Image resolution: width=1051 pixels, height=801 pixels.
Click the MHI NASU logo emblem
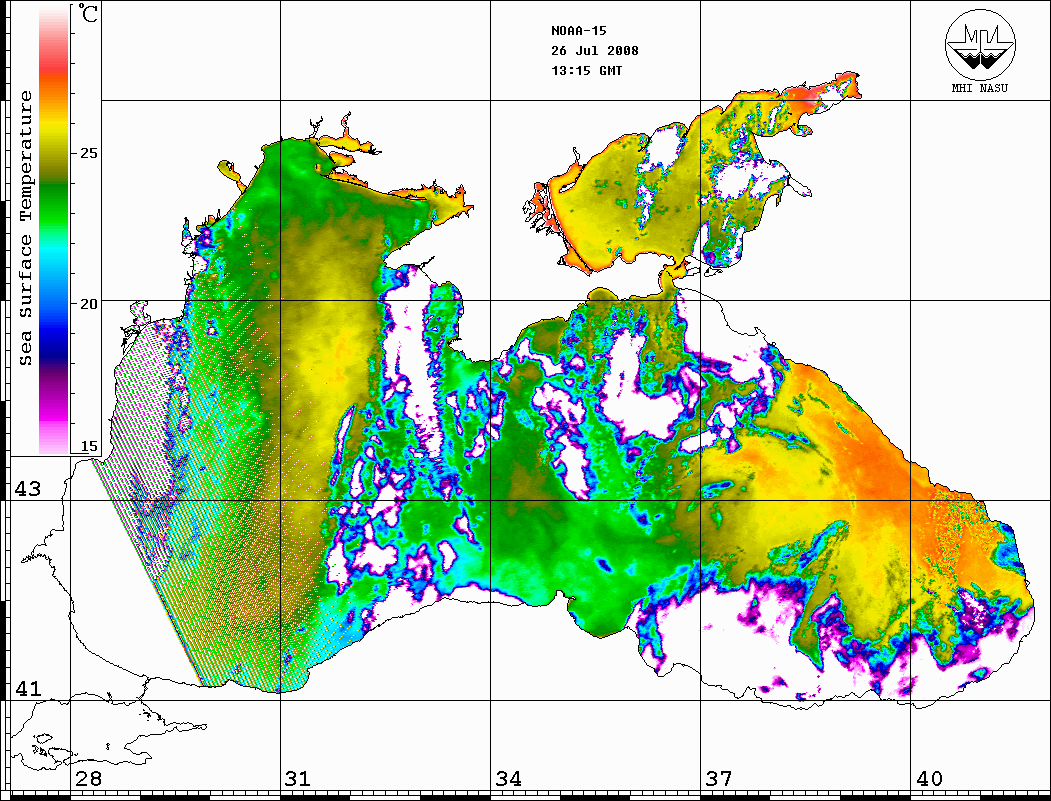click(980, 44)
